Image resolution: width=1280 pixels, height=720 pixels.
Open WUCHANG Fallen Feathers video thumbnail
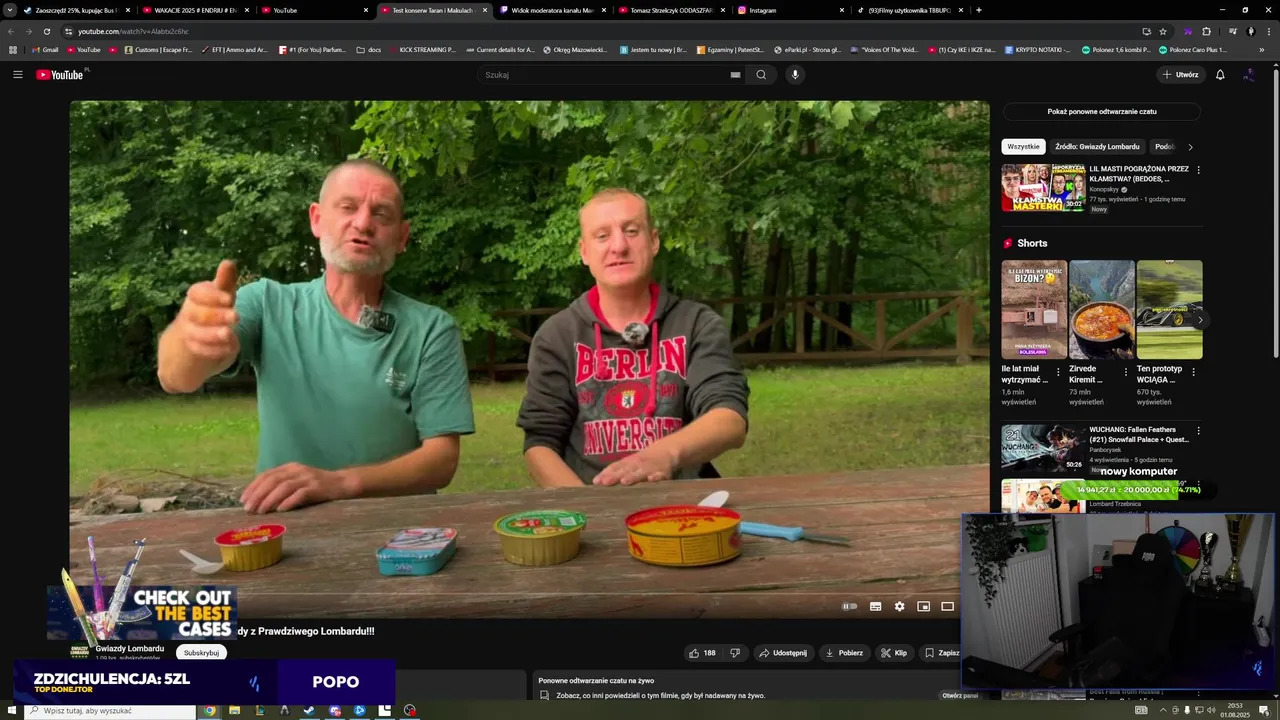pyautogui.click(x=1043, y=448)
